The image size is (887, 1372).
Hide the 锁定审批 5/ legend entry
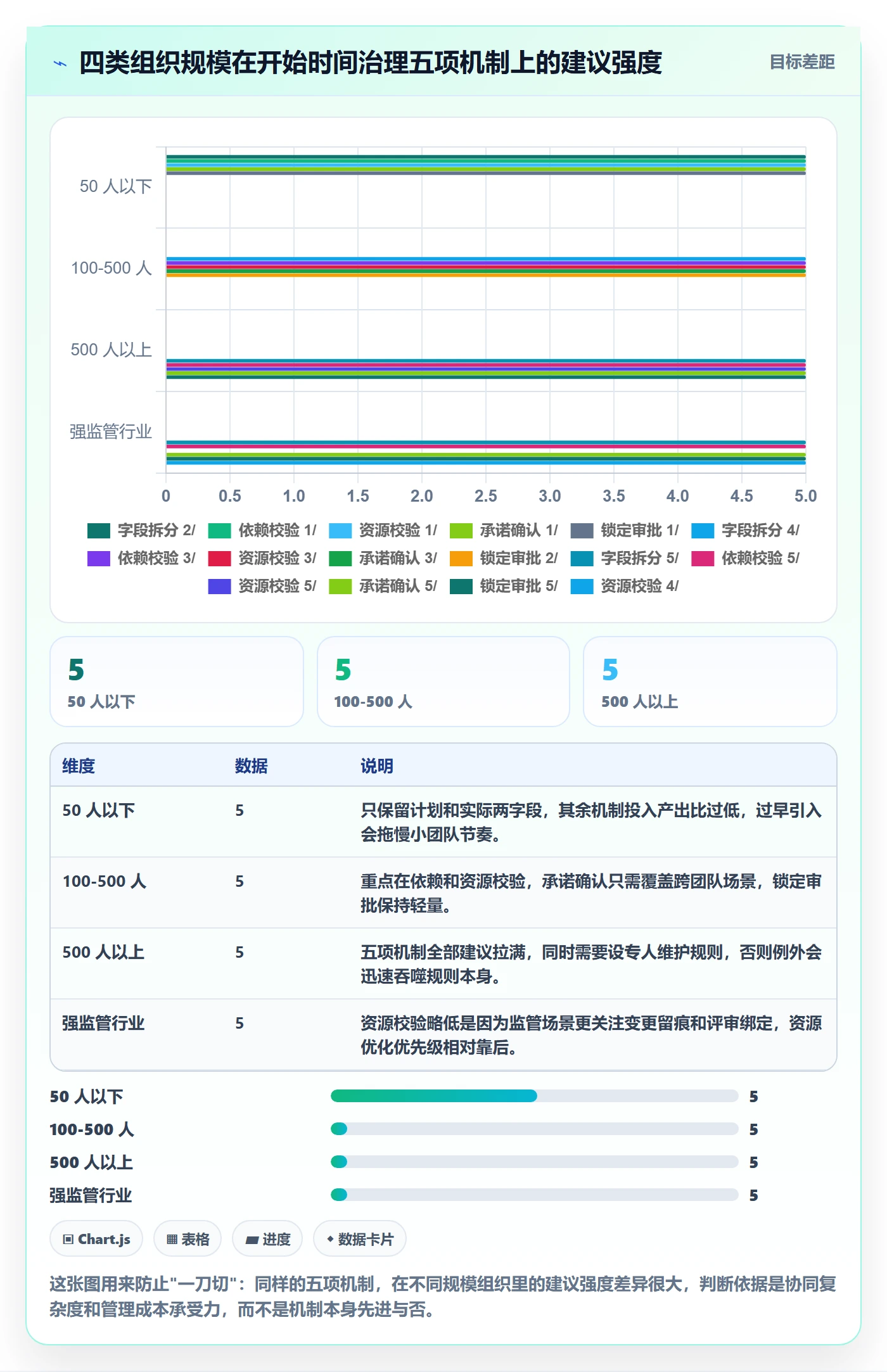coord(504,586)
